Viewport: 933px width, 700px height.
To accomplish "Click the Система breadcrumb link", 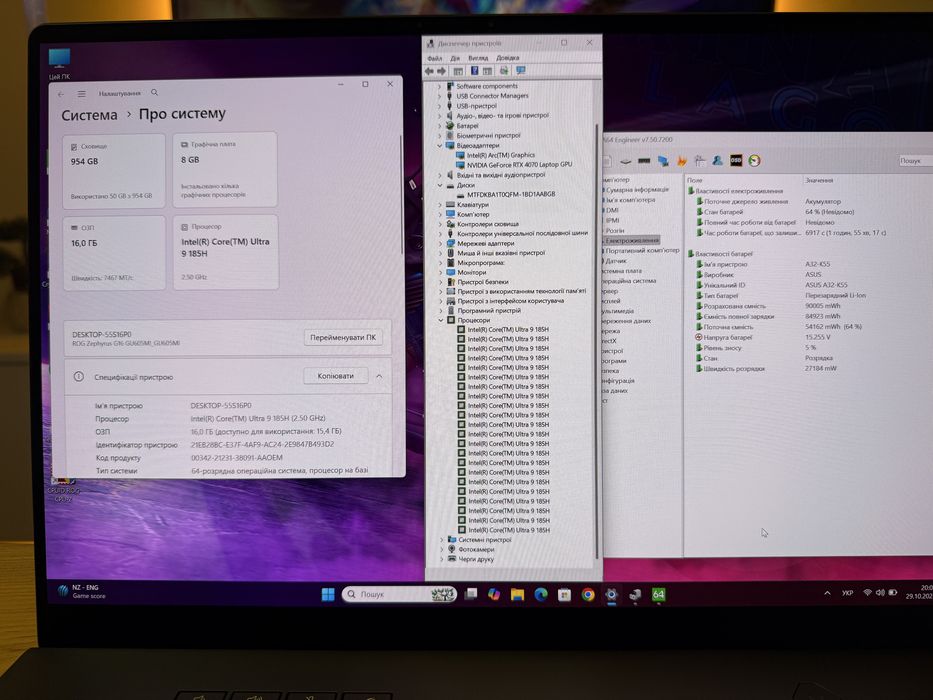I will [89, 115].
